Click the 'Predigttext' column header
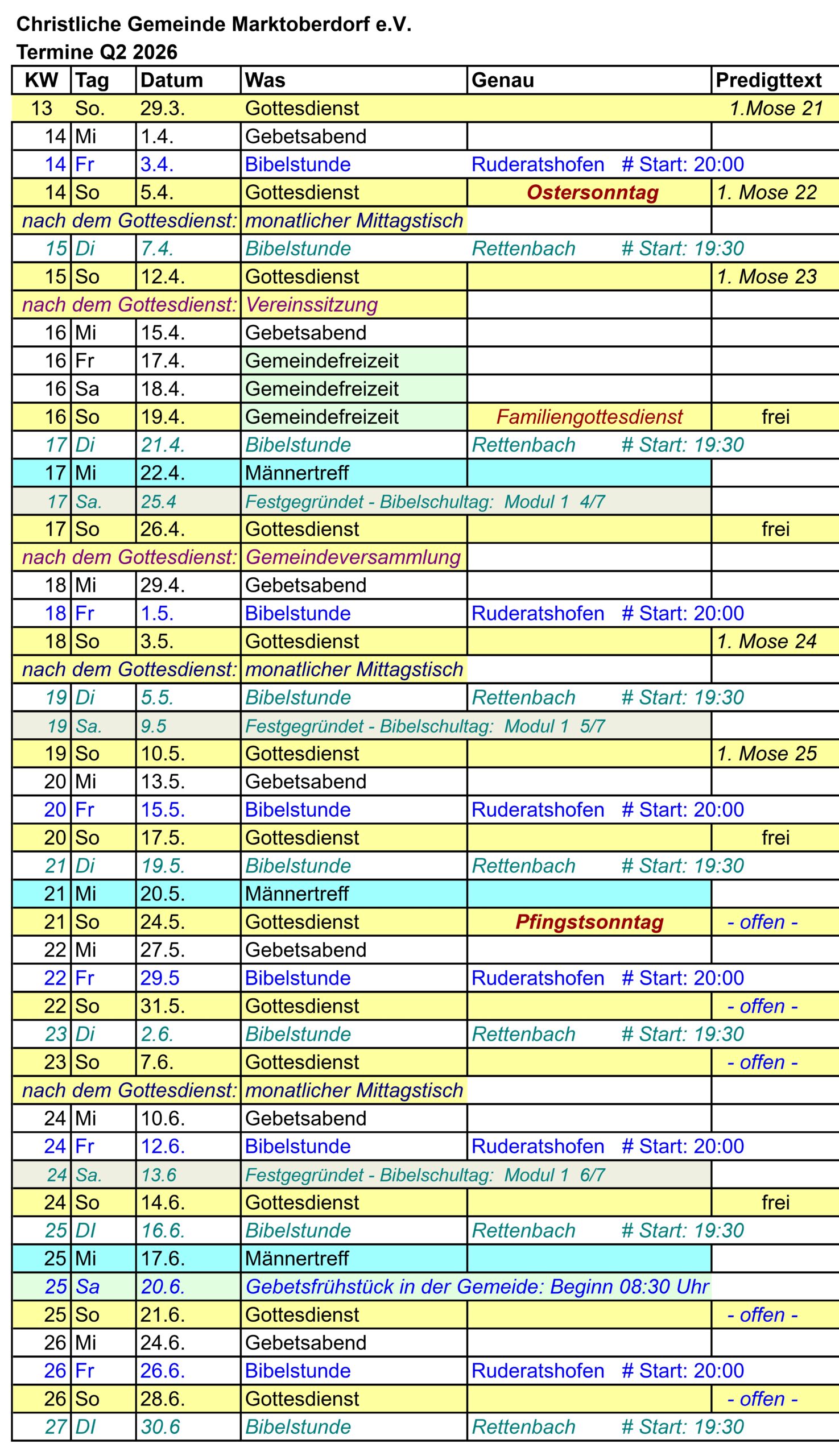 point(768,80)
